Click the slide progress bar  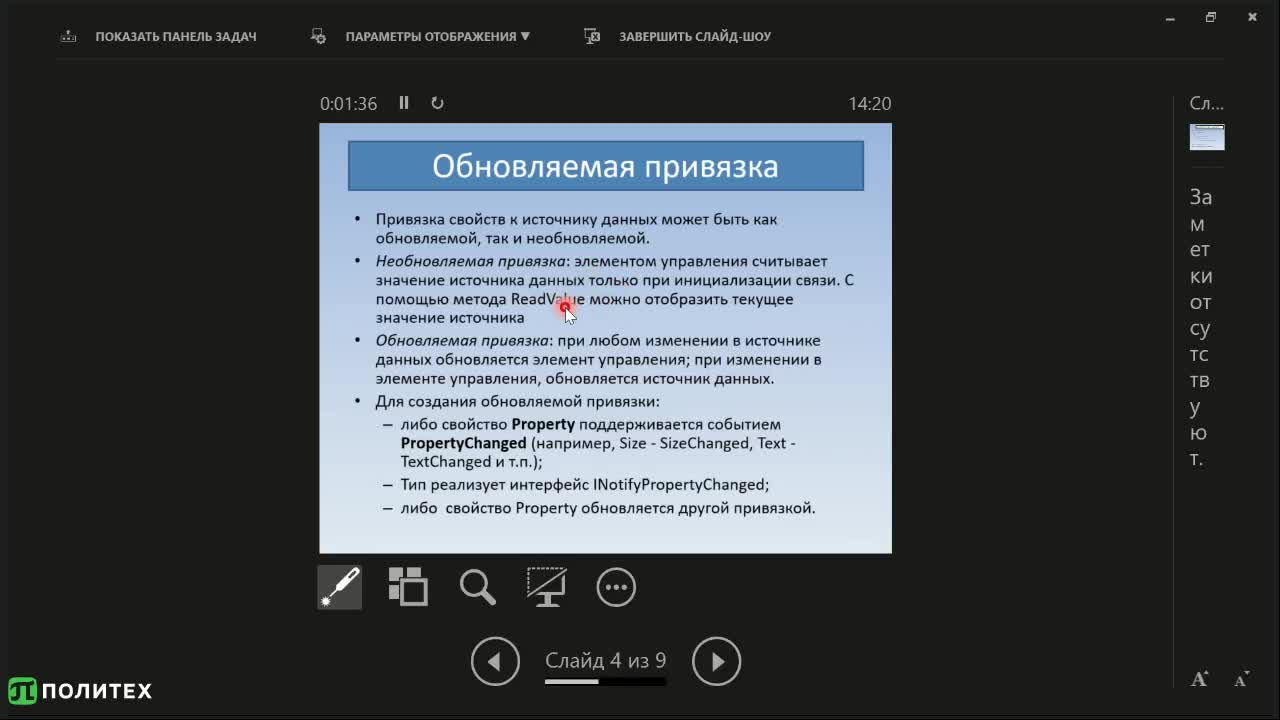(605, 682)
